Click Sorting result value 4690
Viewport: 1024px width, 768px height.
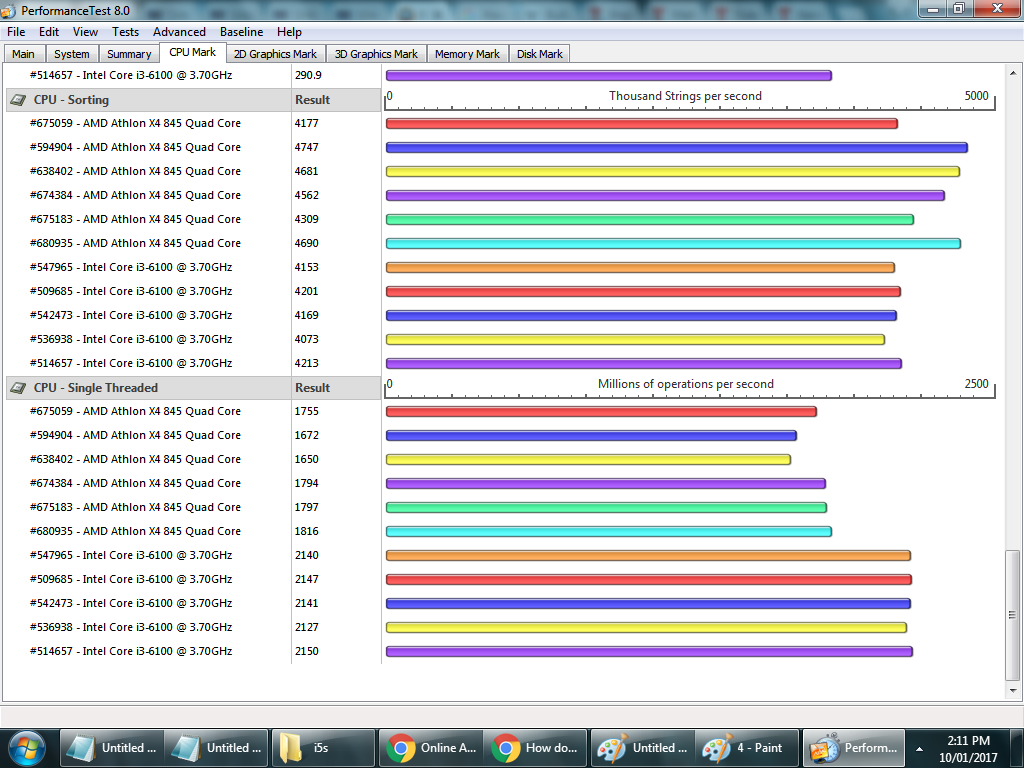point(306,244)
